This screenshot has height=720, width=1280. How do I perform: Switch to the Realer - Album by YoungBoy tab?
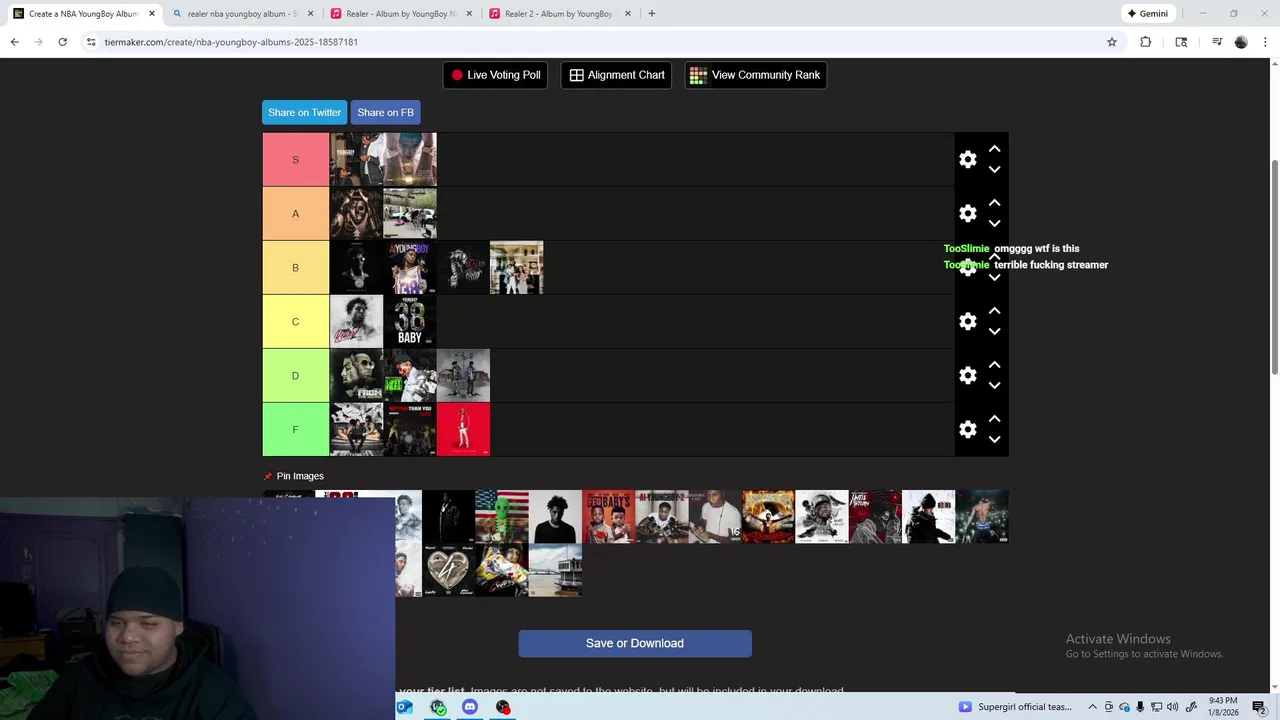pyautogui.click(x=400, y=14)
